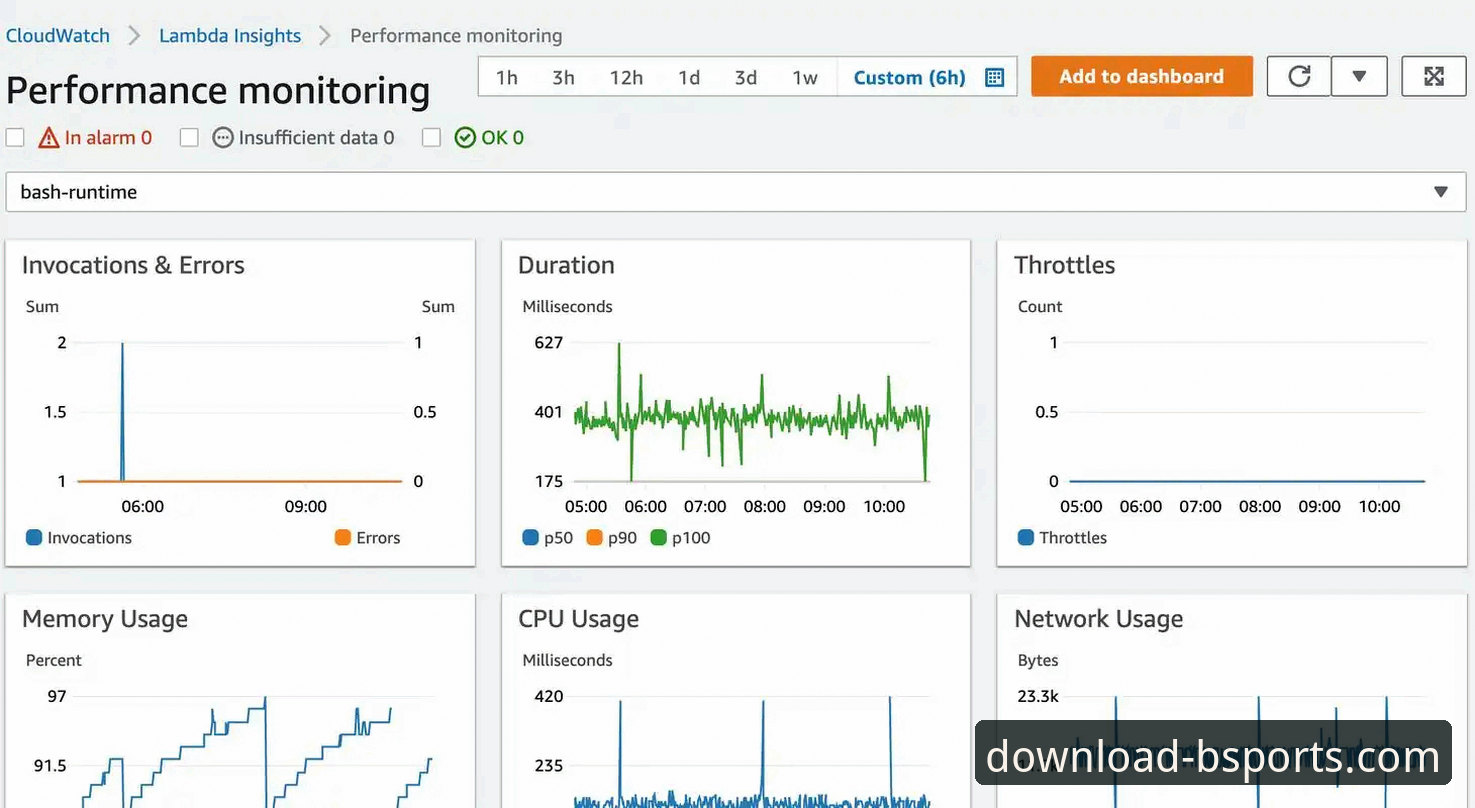Switch to the 1w time range

[x=805, y=78]
